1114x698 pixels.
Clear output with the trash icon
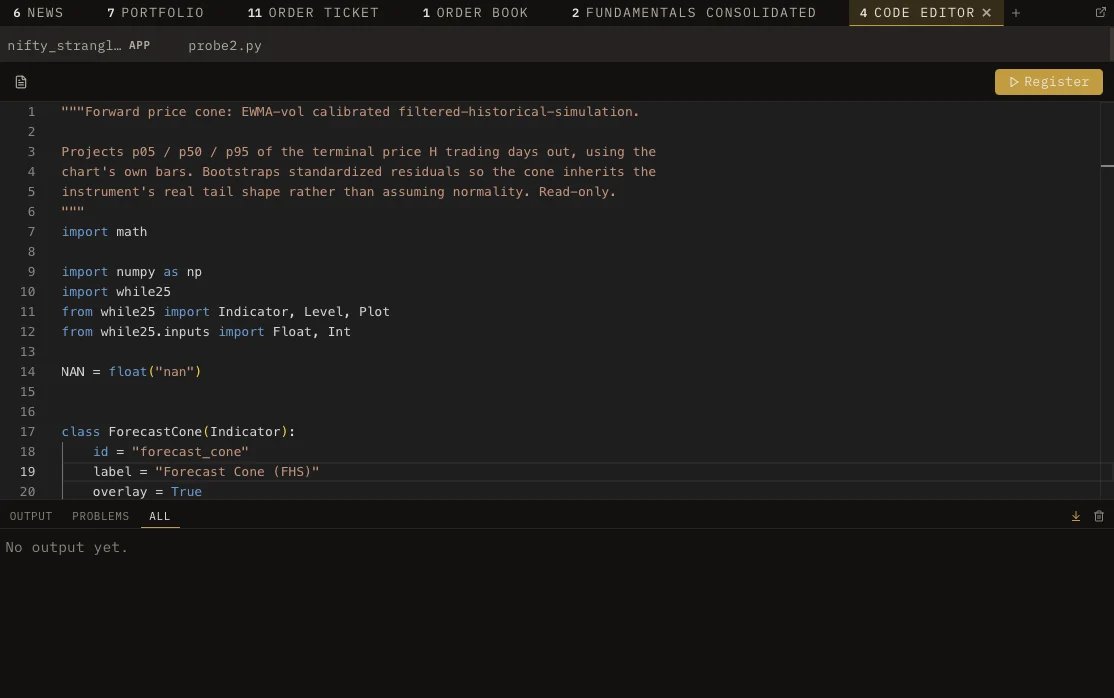1098,516
